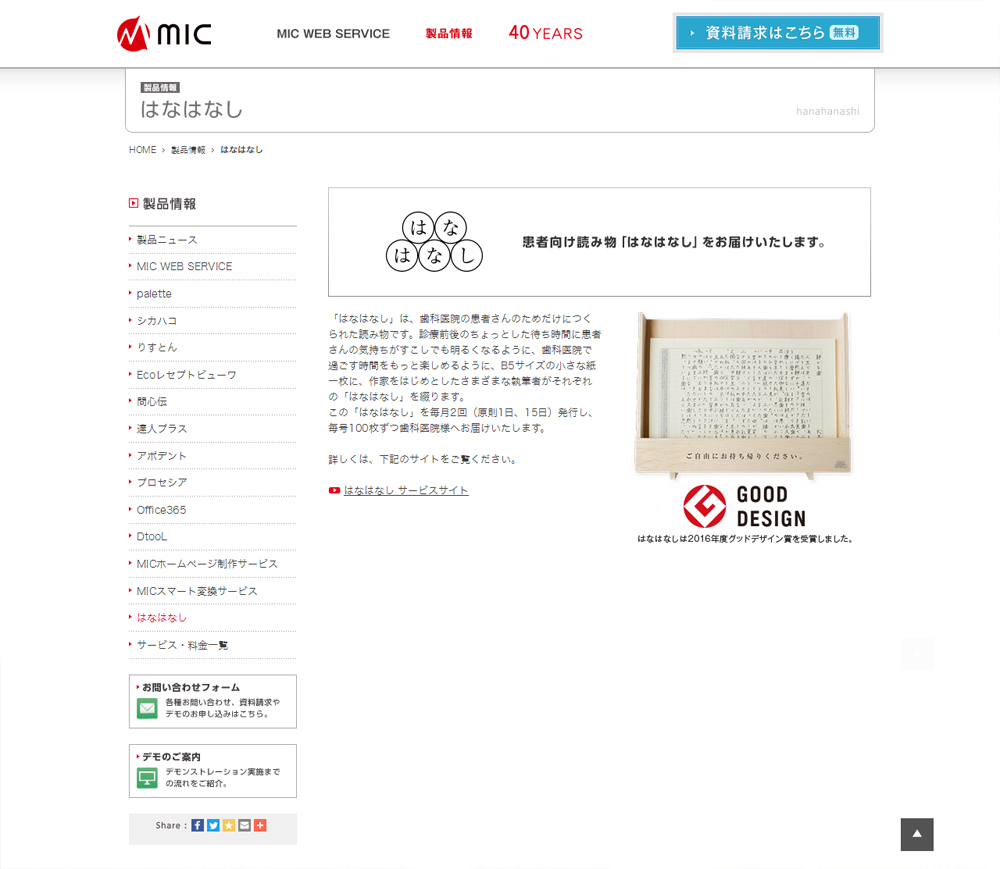Share this page on Facebook
The image size is (1000, 869).
[198, 825]
